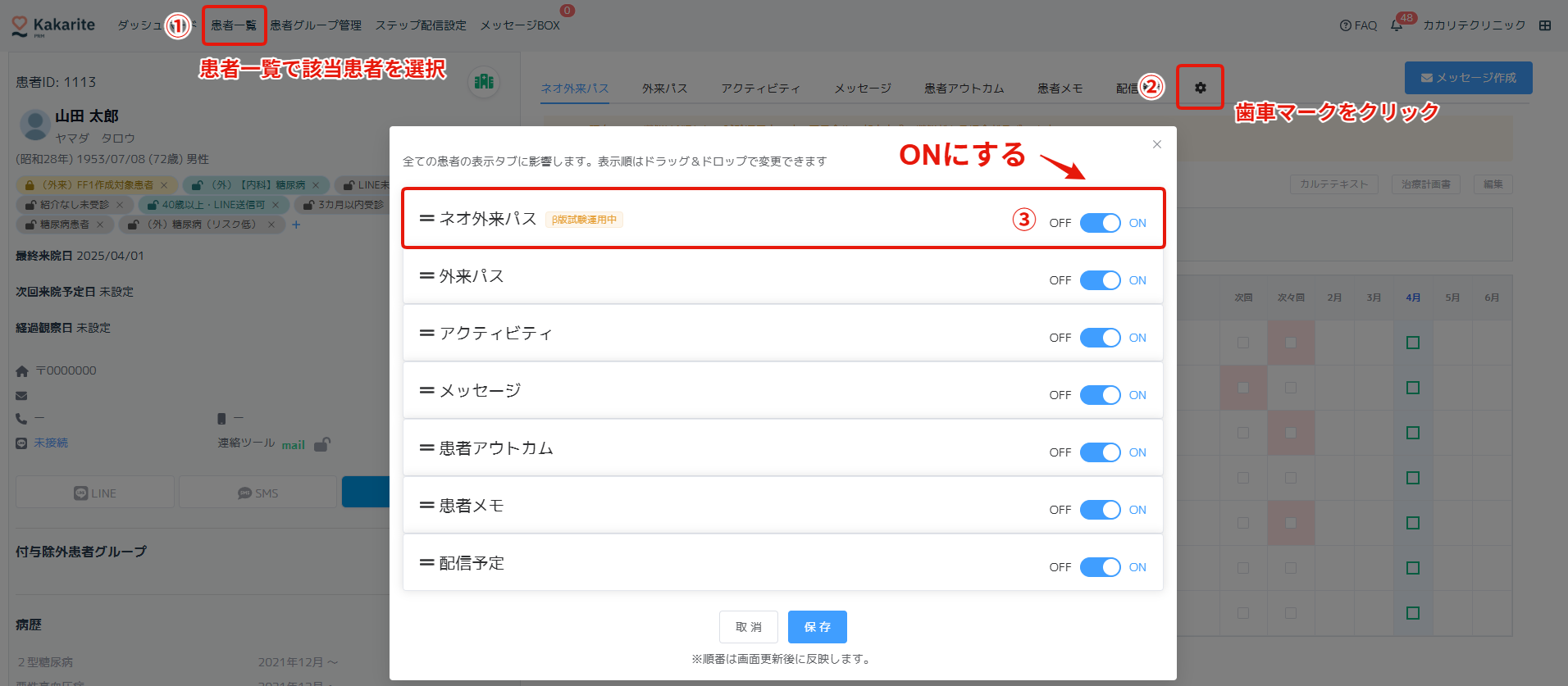The height and width of the screenshot is (686, 1568).
Task: Toggle the 外来パス switch
Action: tap(1100, 280)
